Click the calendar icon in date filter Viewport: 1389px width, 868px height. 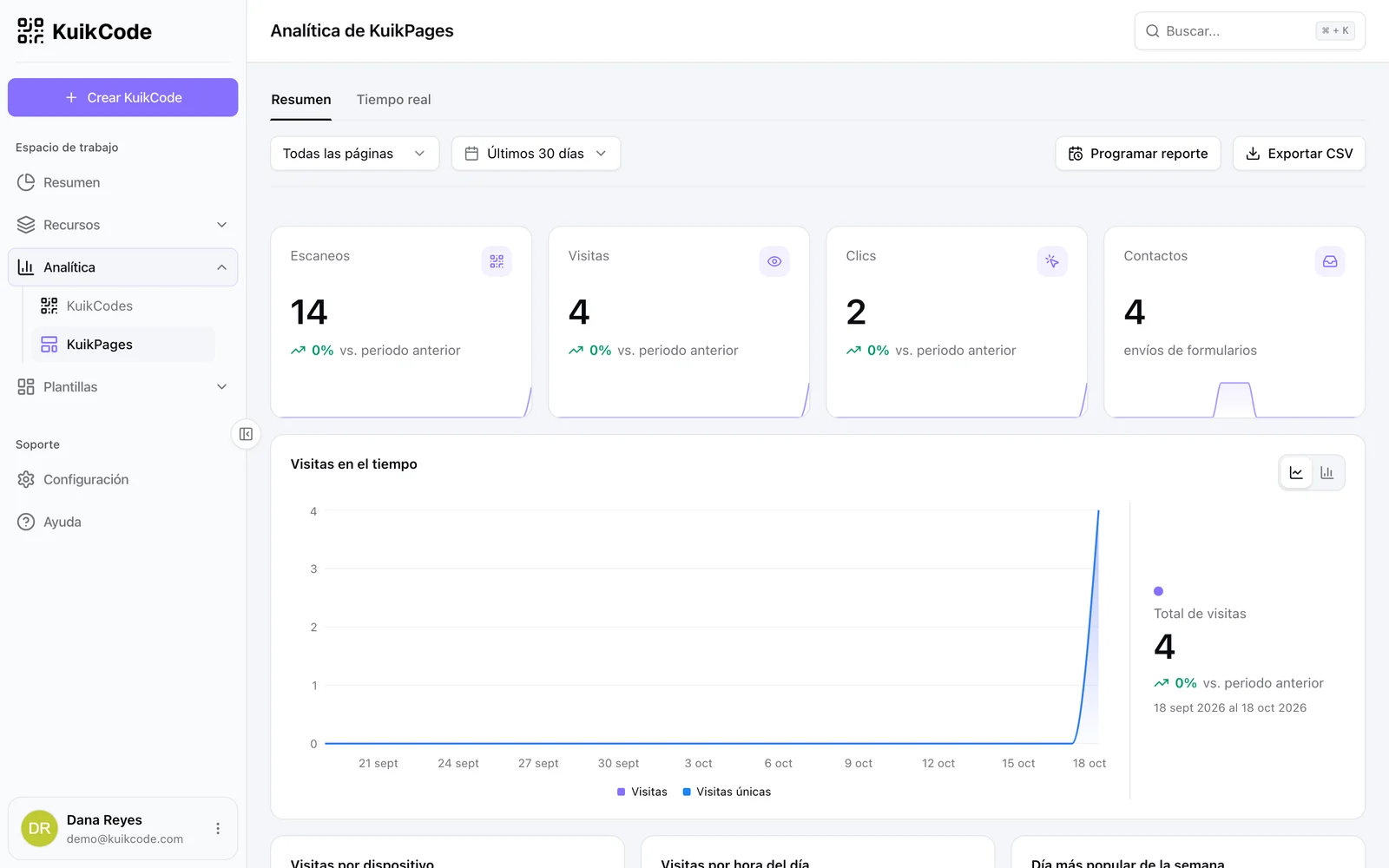coord(471,154)
